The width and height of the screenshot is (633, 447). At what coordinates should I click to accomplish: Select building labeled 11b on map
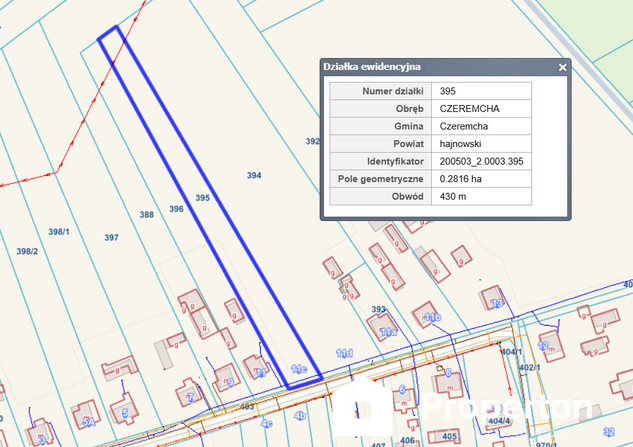(432, 317)
